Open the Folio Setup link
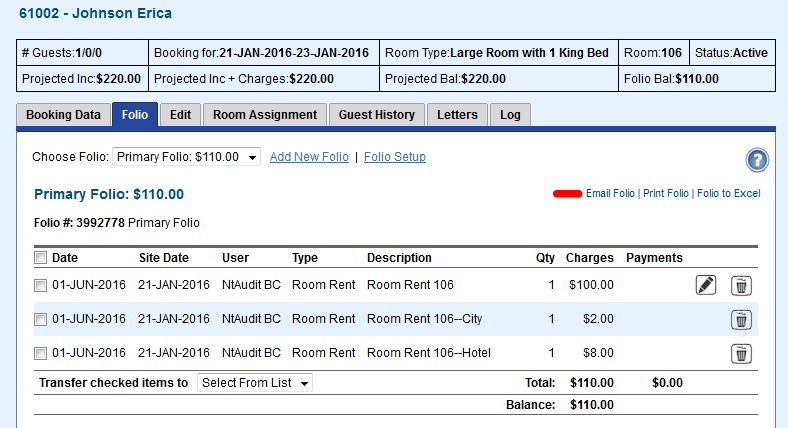The width and height of the screenshot is (788, 428). tap(395, 157)
